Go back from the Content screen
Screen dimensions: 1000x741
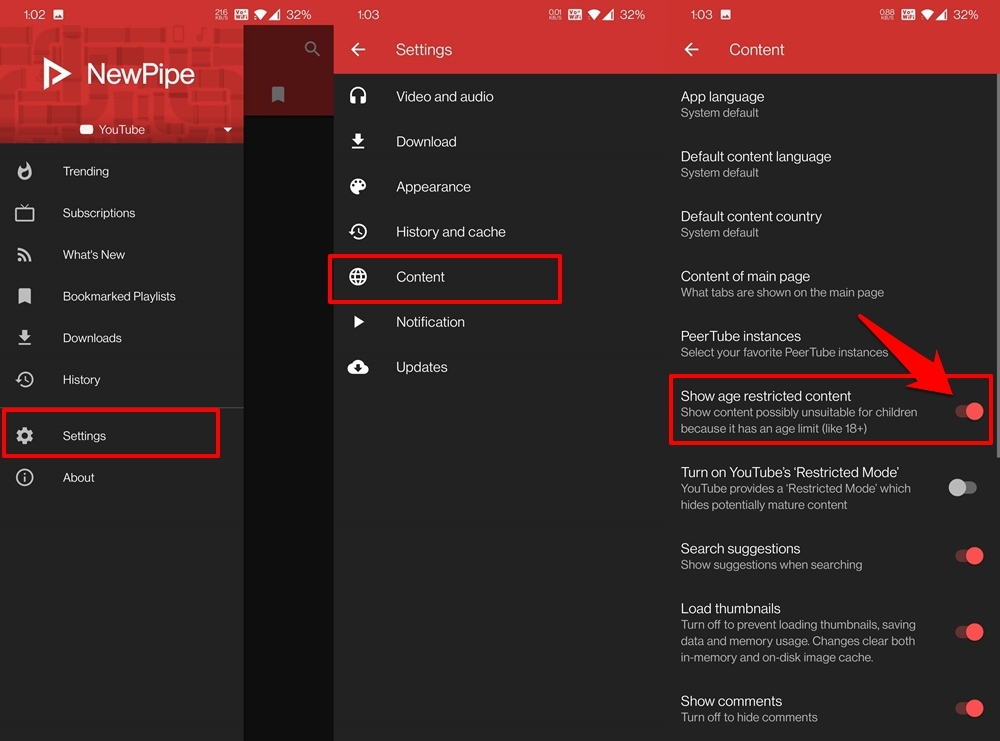[x=691, y=49]
